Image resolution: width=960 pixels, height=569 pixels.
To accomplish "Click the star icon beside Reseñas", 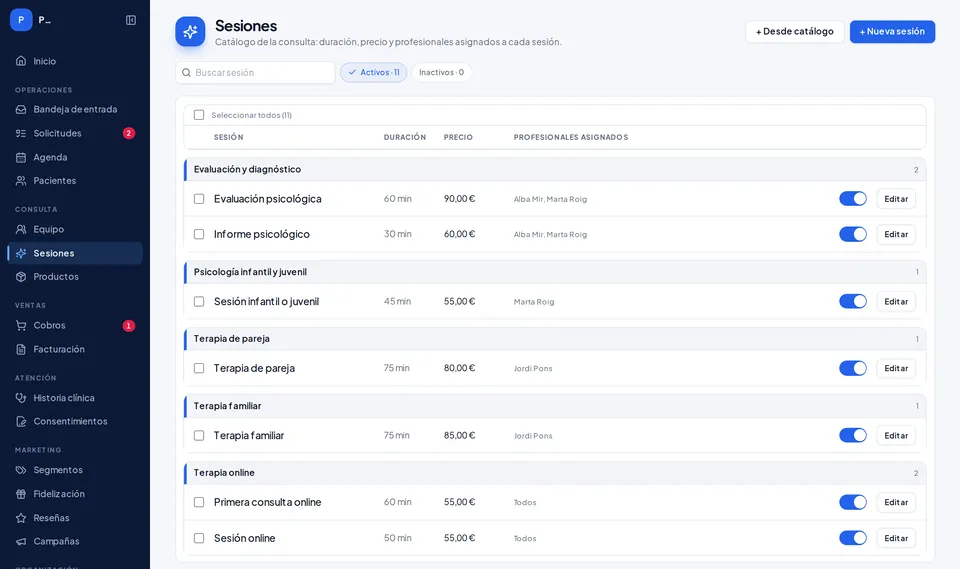I will [x=21, y=518].
